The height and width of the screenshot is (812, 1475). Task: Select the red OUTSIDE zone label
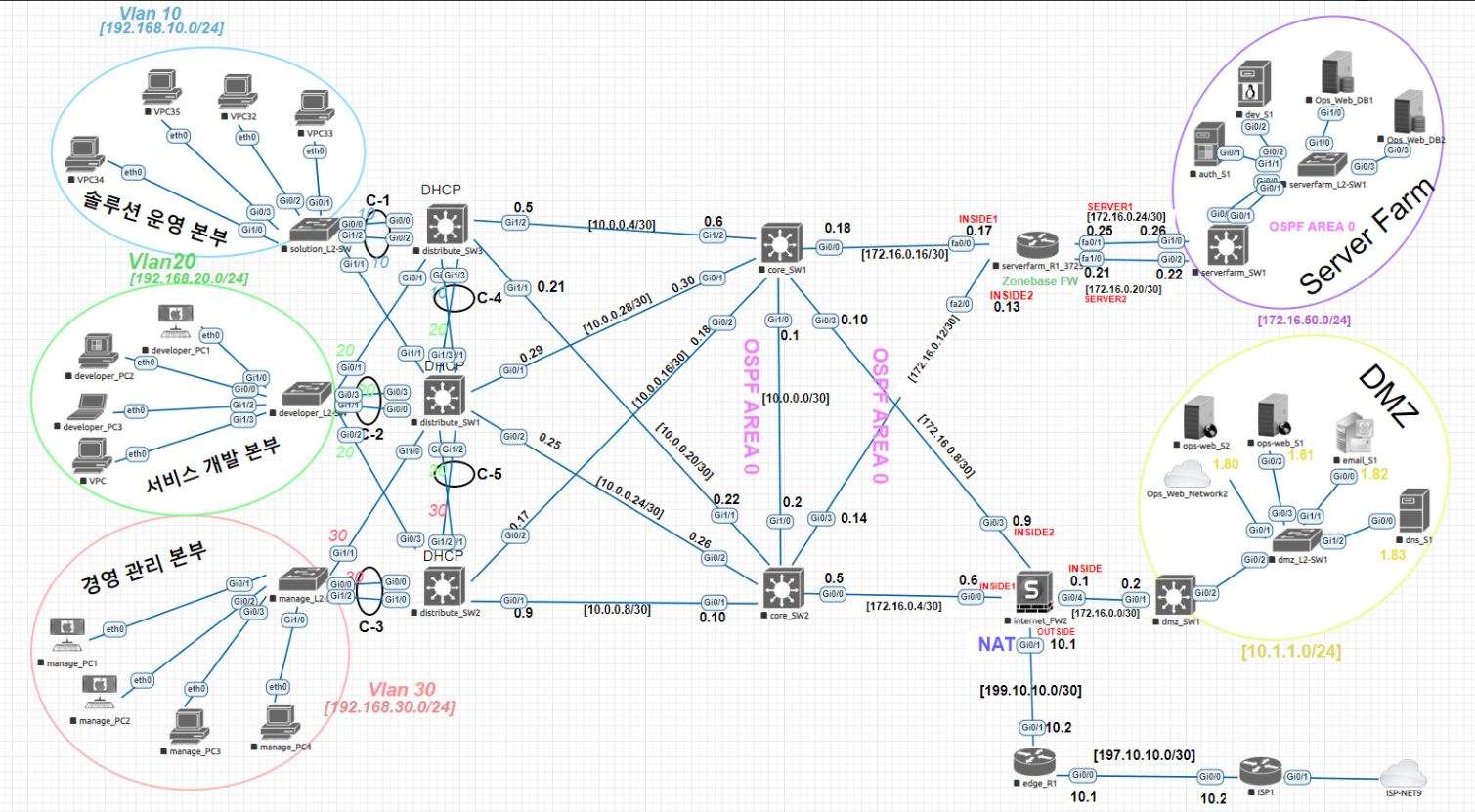(x=1056, y=632)
